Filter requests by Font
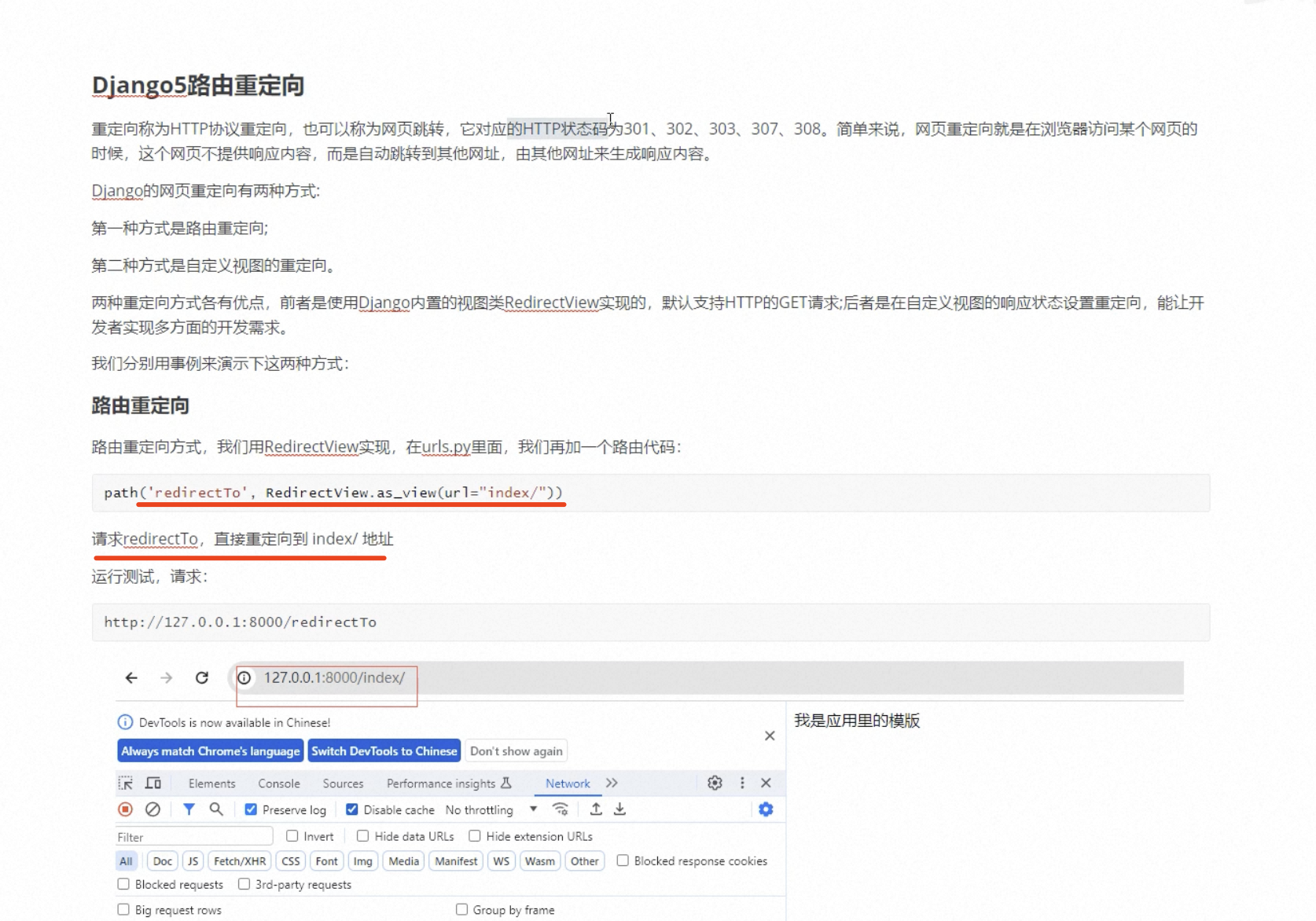1316x921 pixels. click(327, 861)
